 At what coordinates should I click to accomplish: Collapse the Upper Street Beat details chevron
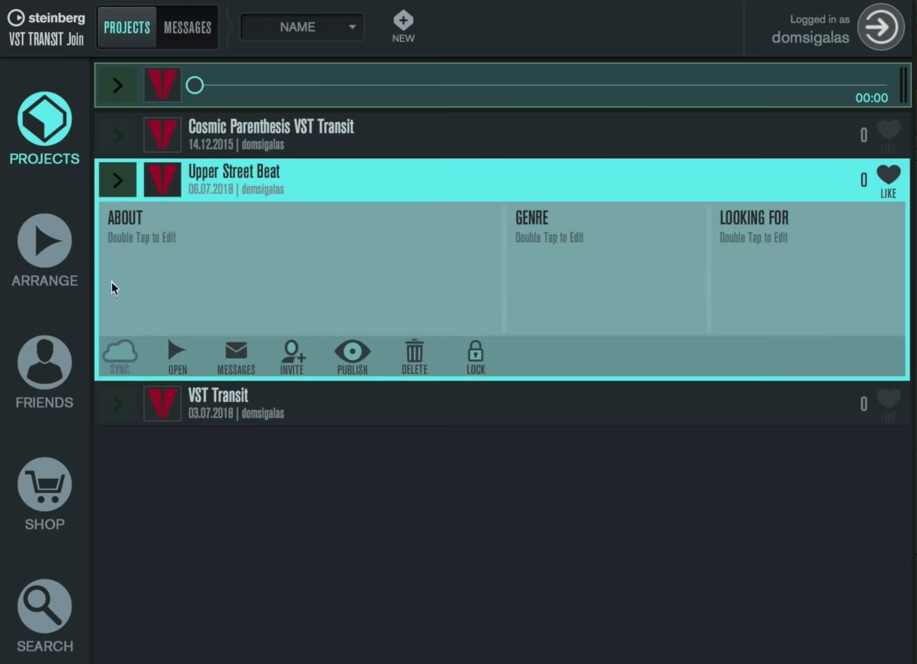click(x=118, y=180)
